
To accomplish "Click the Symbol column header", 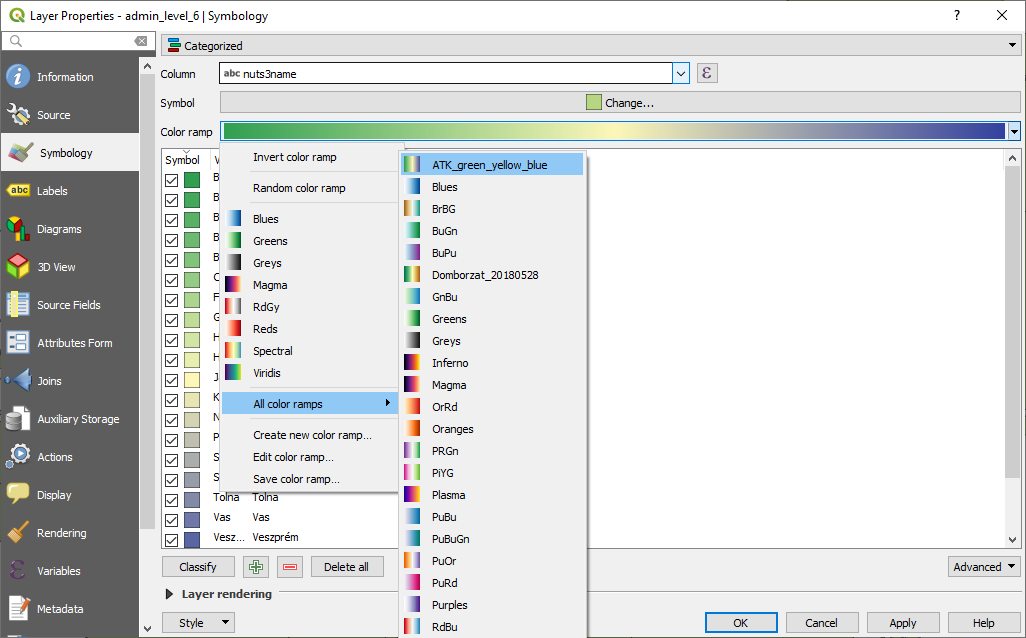I will 183,160.
